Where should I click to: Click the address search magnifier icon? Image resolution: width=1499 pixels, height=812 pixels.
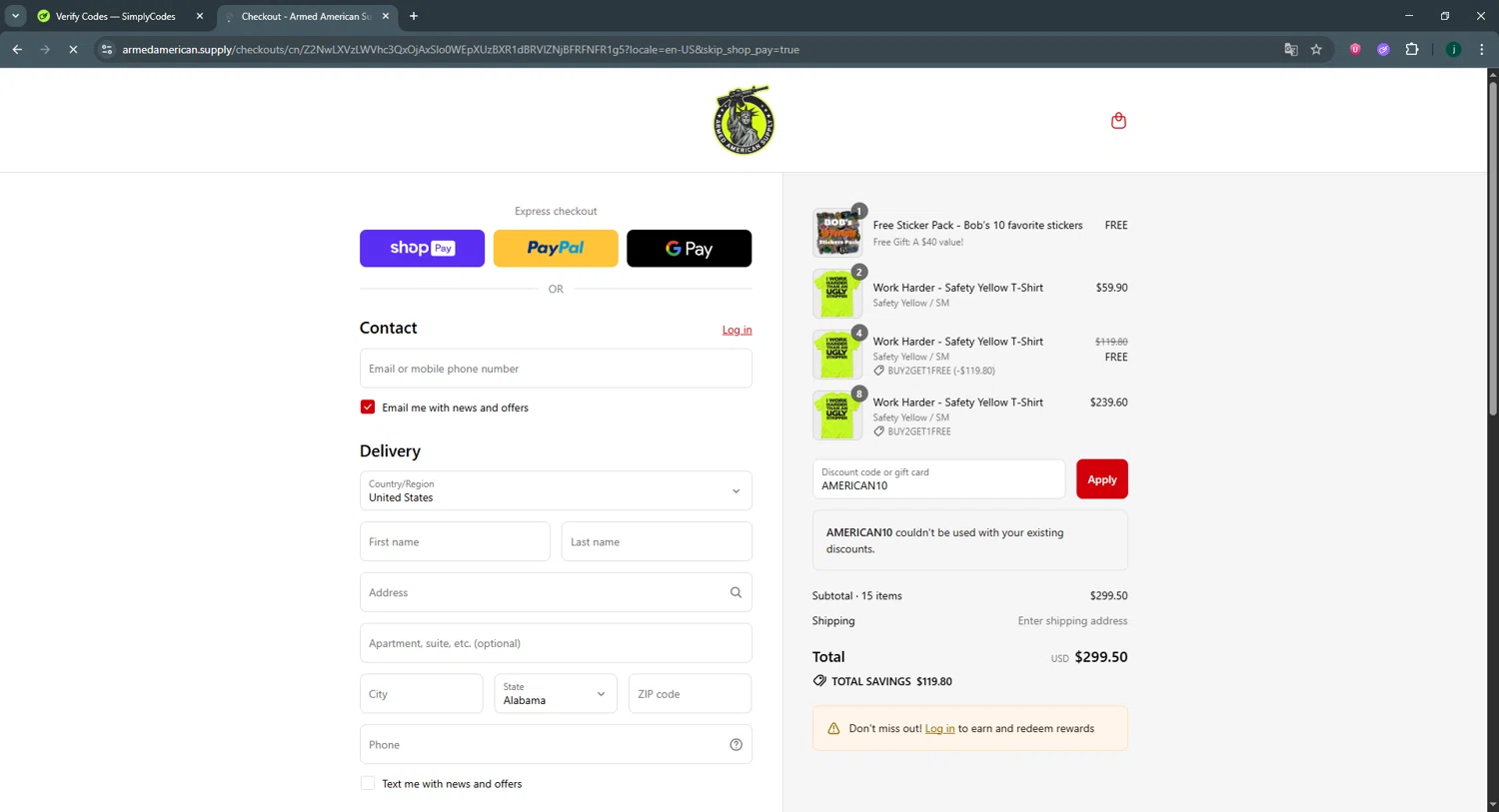736,592
